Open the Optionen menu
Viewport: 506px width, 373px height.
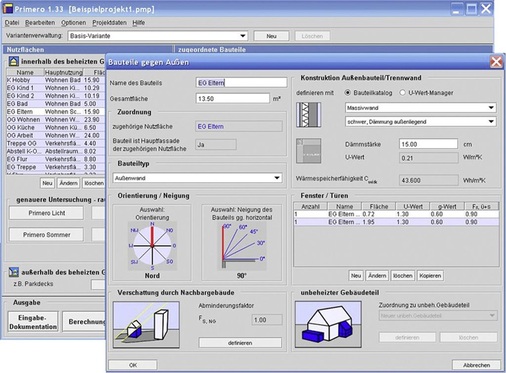[74, 23]
